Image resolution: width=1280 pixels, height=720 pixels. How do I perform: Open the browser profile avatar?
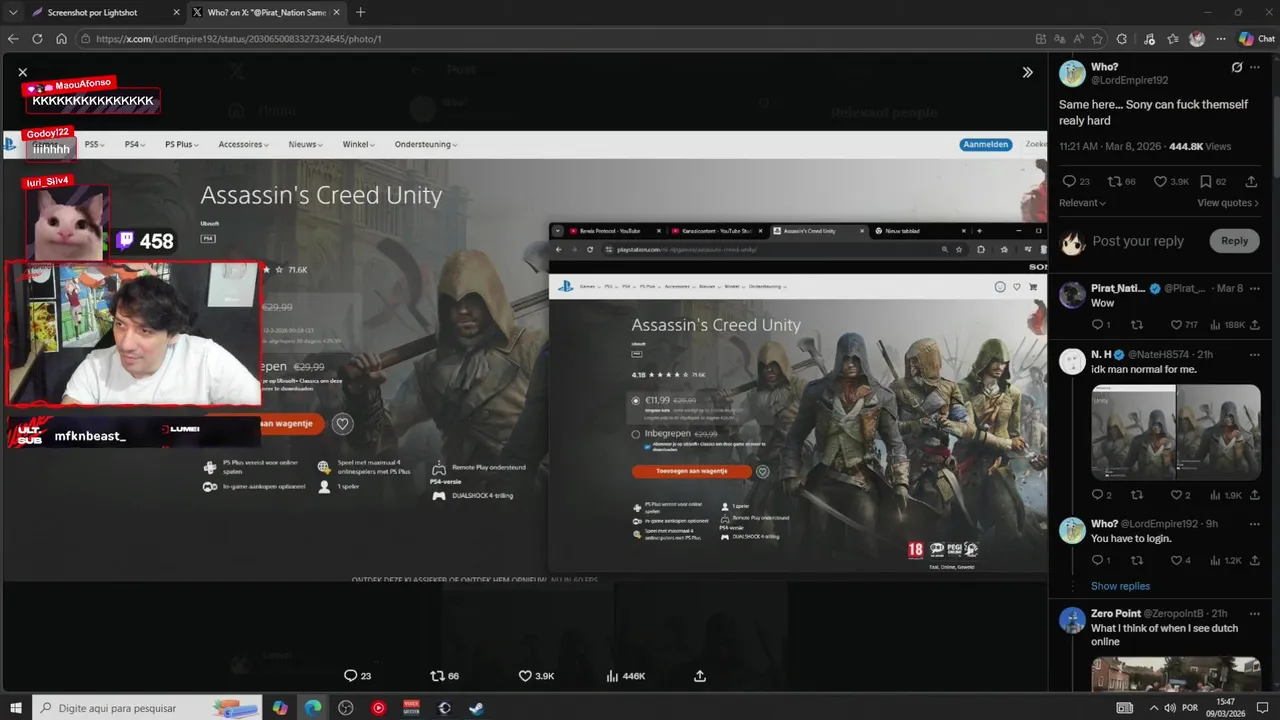(x=1197, y=39)
